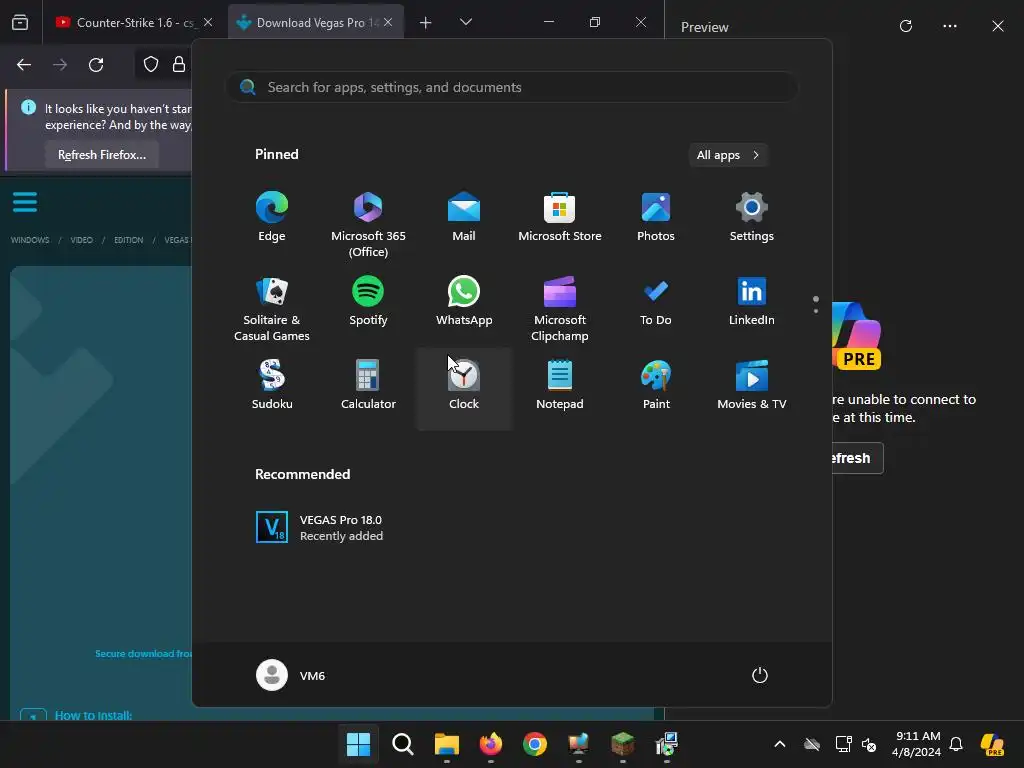The height and width of the screenshot is (768, 1024).
Task: Open the notification bell in taskbar
Action: click(x=956, y=744)
